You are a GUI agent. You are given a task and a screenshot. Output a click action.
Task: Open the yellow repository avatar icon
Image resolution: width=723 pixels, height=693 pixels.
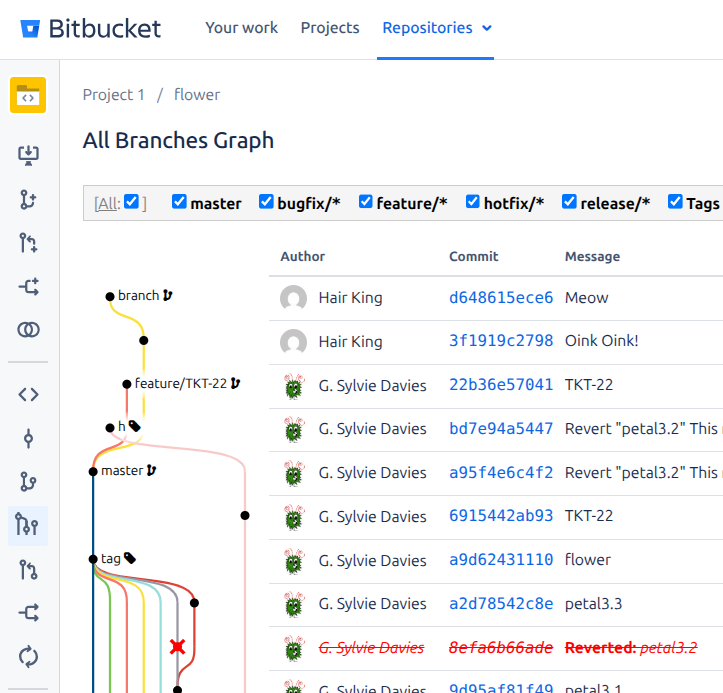[28, 96]
